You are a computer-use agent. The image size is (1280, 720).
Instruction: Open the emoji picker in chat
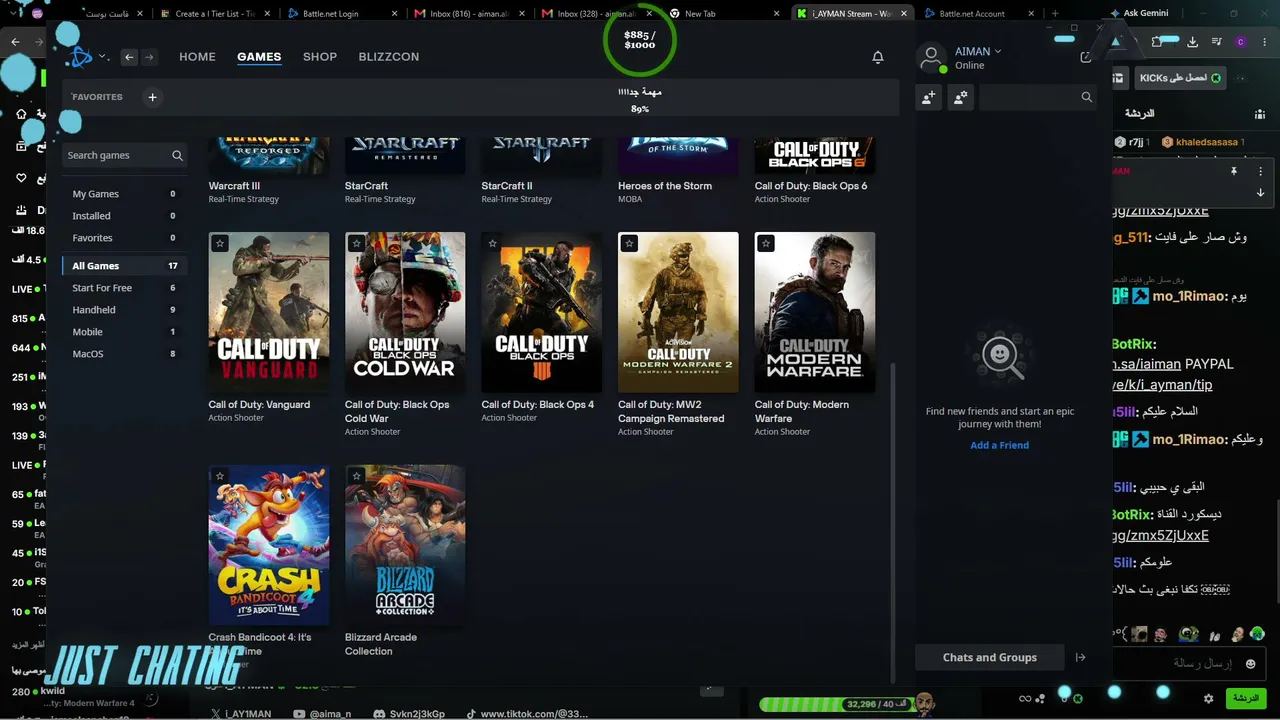[x=1250, y=663]
